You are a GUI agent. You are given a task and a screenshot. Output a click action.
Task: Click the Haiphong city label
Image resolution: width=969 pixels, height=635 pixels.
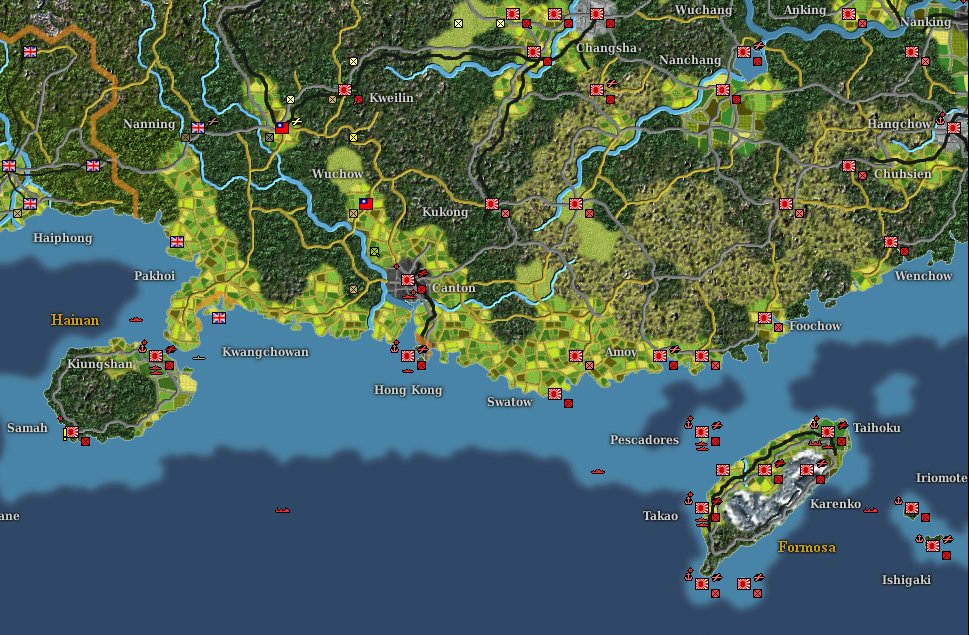62,238
